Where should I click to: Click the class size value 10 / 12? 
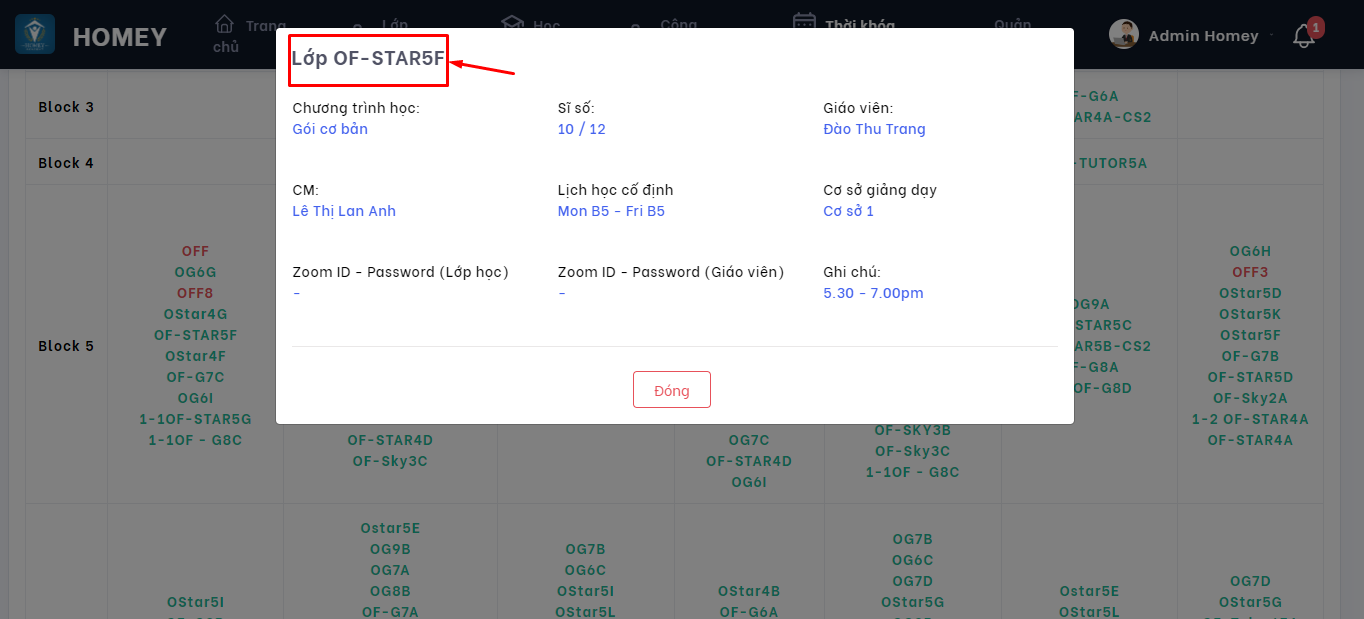coord(581,129)
